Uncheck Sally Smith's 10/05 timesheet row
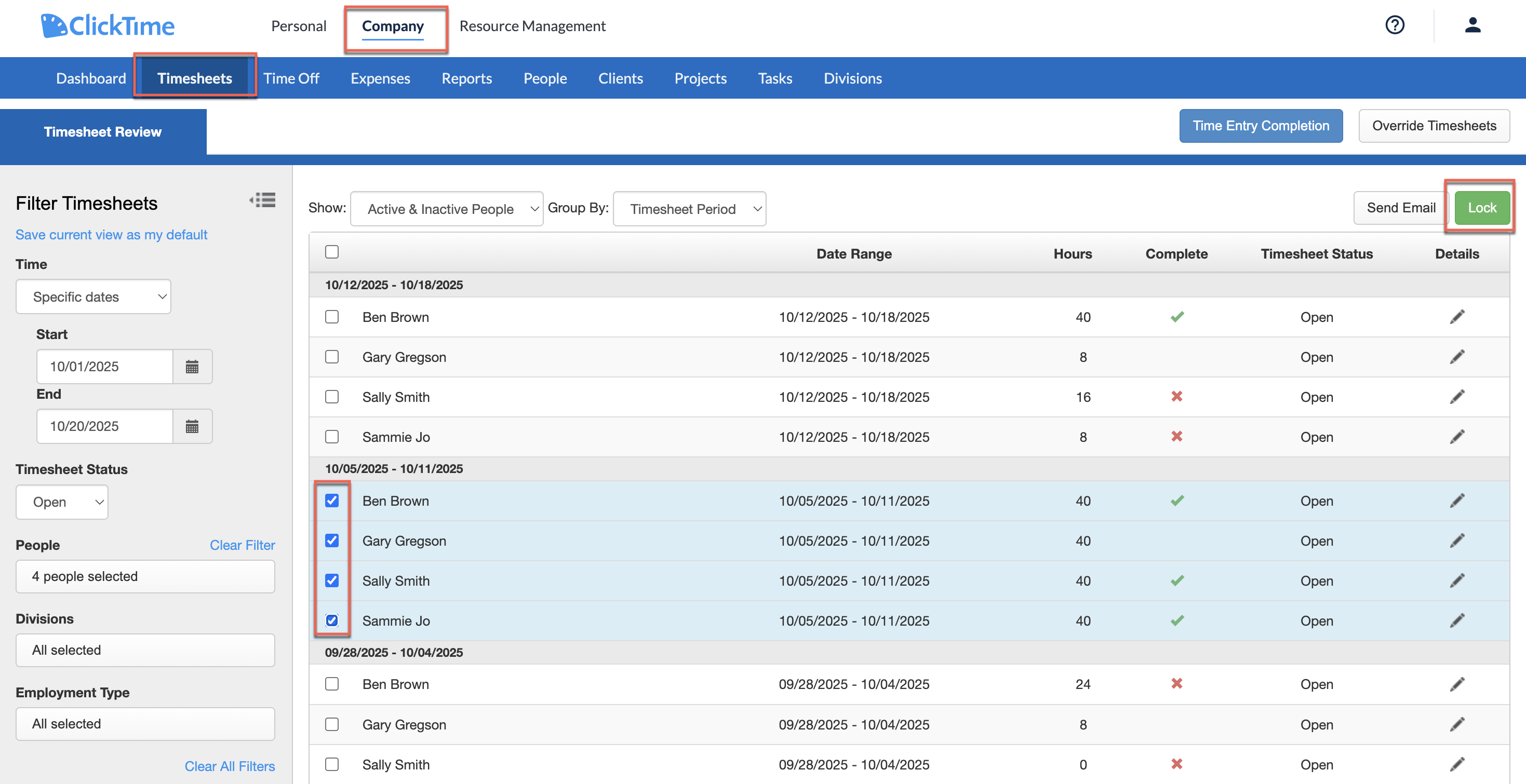This screenshot has width=1526, height=784. [x=332, y=580]
